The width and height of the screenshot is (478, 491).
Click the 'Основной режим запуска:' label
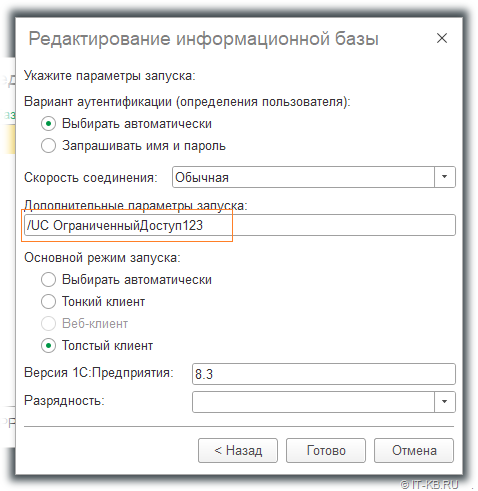tap(102, 258)
